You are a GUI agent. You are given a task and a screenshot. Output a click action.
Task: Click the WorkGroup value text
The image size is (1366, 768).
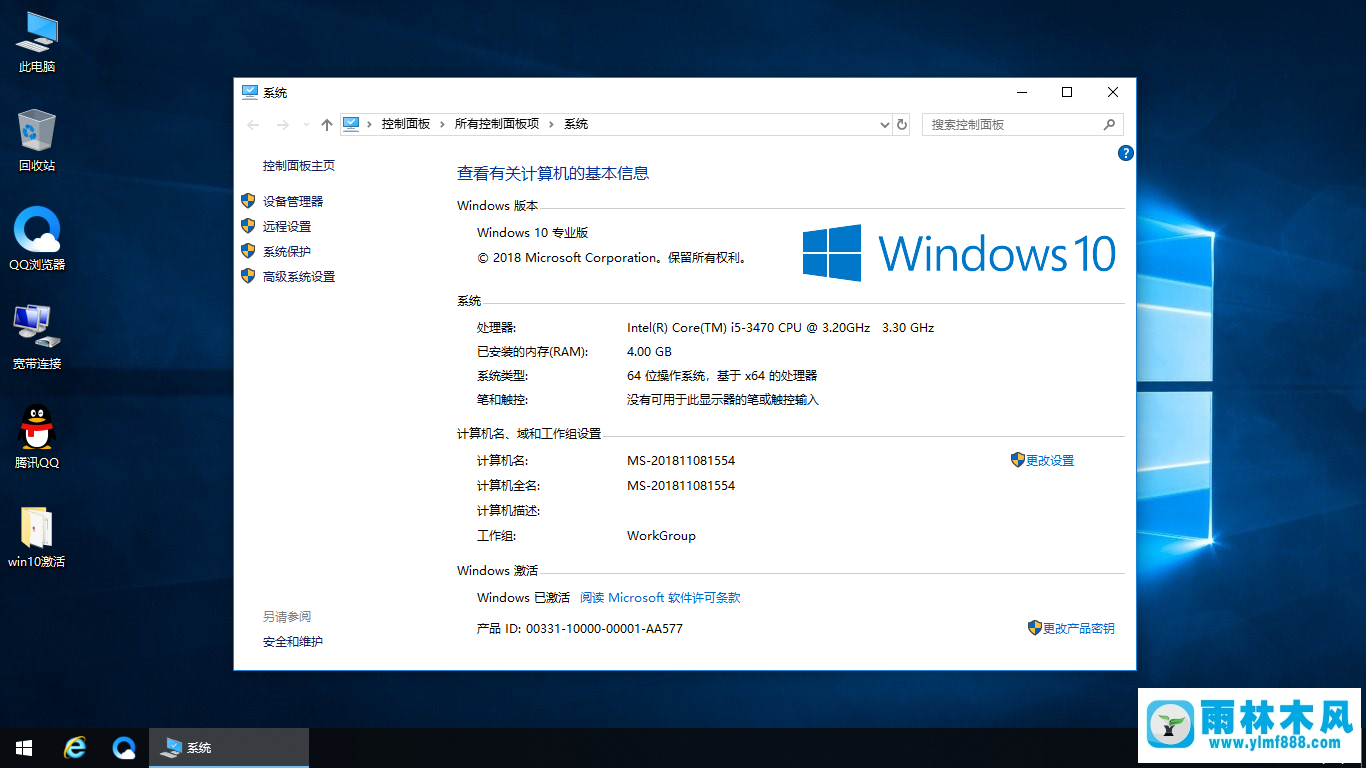pos(661,536)
